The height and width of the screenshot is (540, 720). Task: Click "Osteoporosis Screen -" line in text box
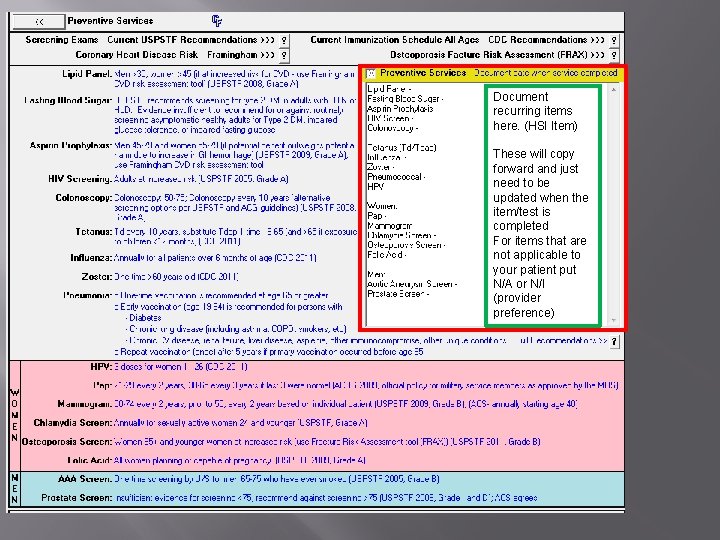coord(406,245)
